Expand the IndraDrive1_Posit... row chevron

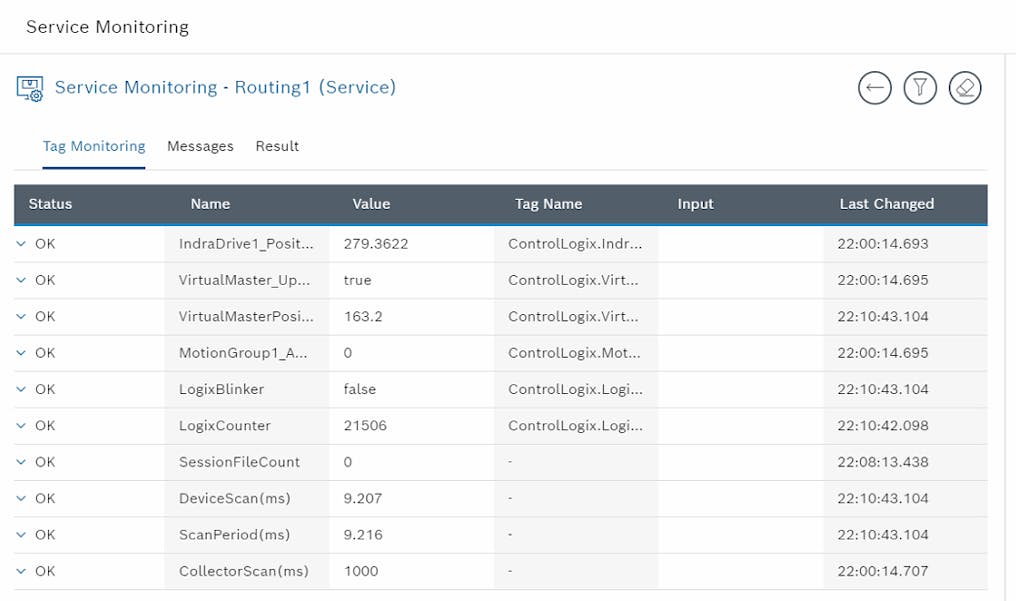pyautogui.click(x=21, y=244)
